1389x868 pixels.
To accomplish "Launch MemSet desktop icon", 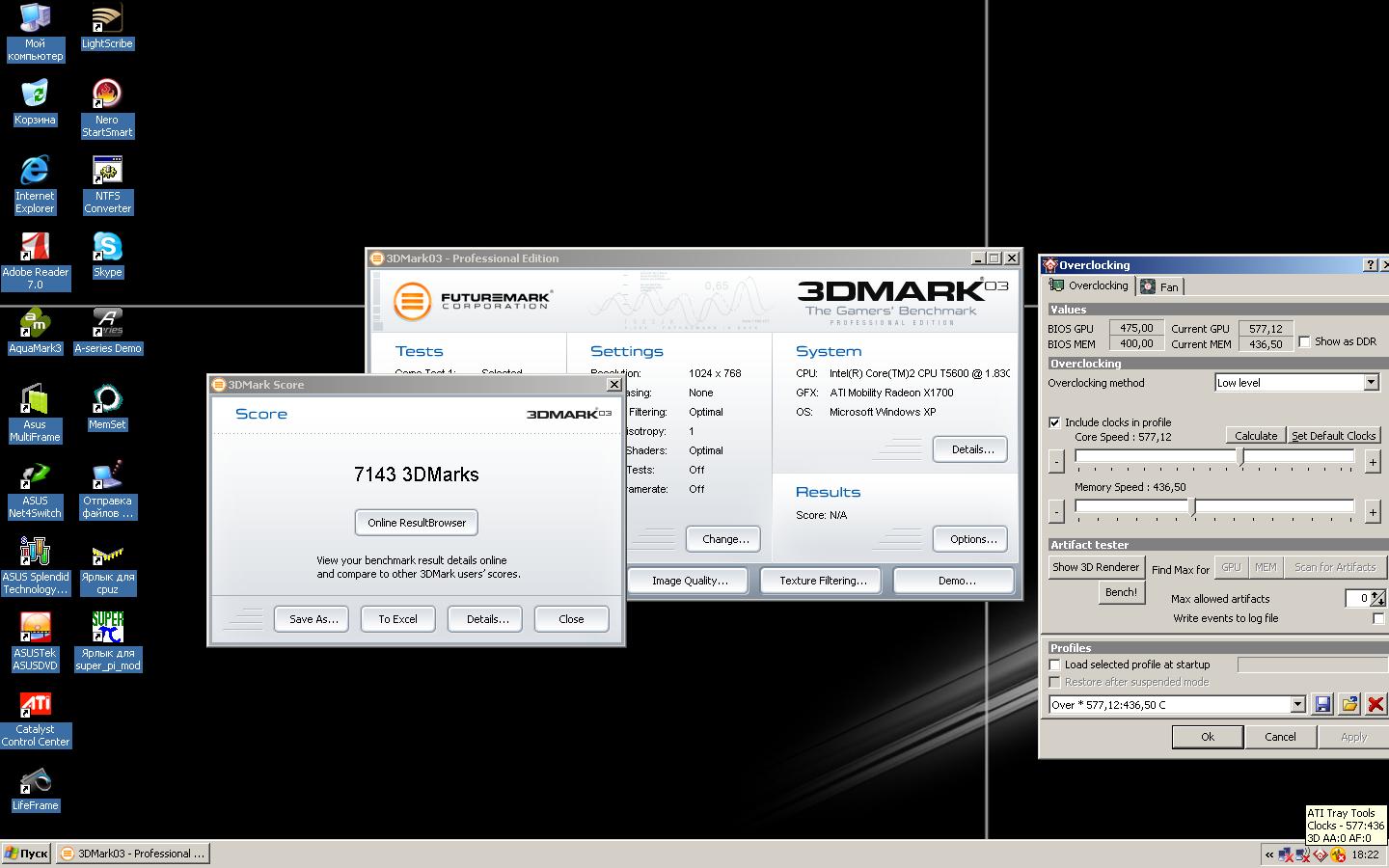I will pos(107,407).
